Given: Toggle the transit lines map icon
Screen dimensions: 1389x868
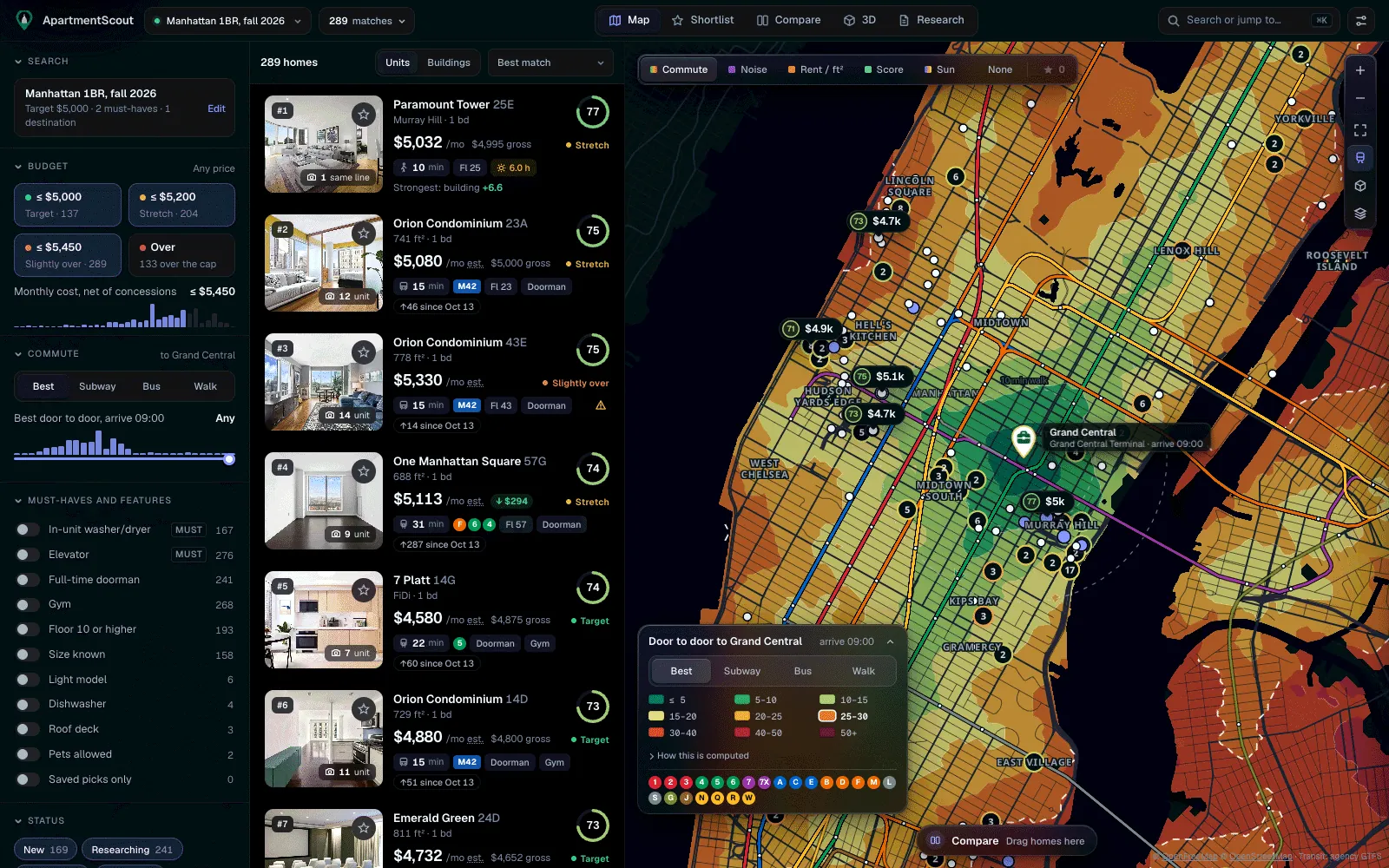Looking at the screenshot, I should coord(1360,158).
